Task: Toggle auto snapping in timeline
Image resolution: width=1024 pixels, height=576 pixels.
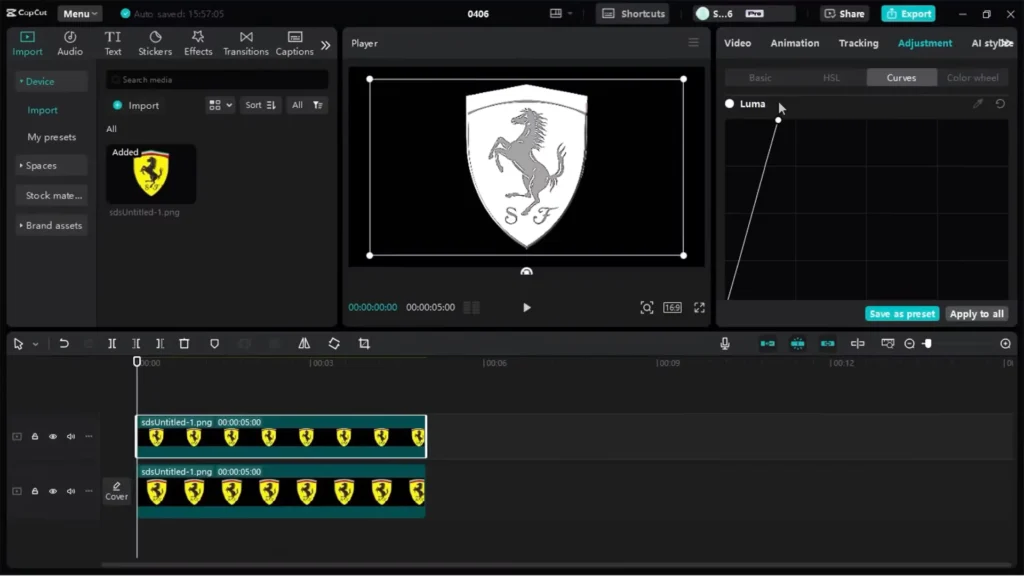Action: pos(797,344)
